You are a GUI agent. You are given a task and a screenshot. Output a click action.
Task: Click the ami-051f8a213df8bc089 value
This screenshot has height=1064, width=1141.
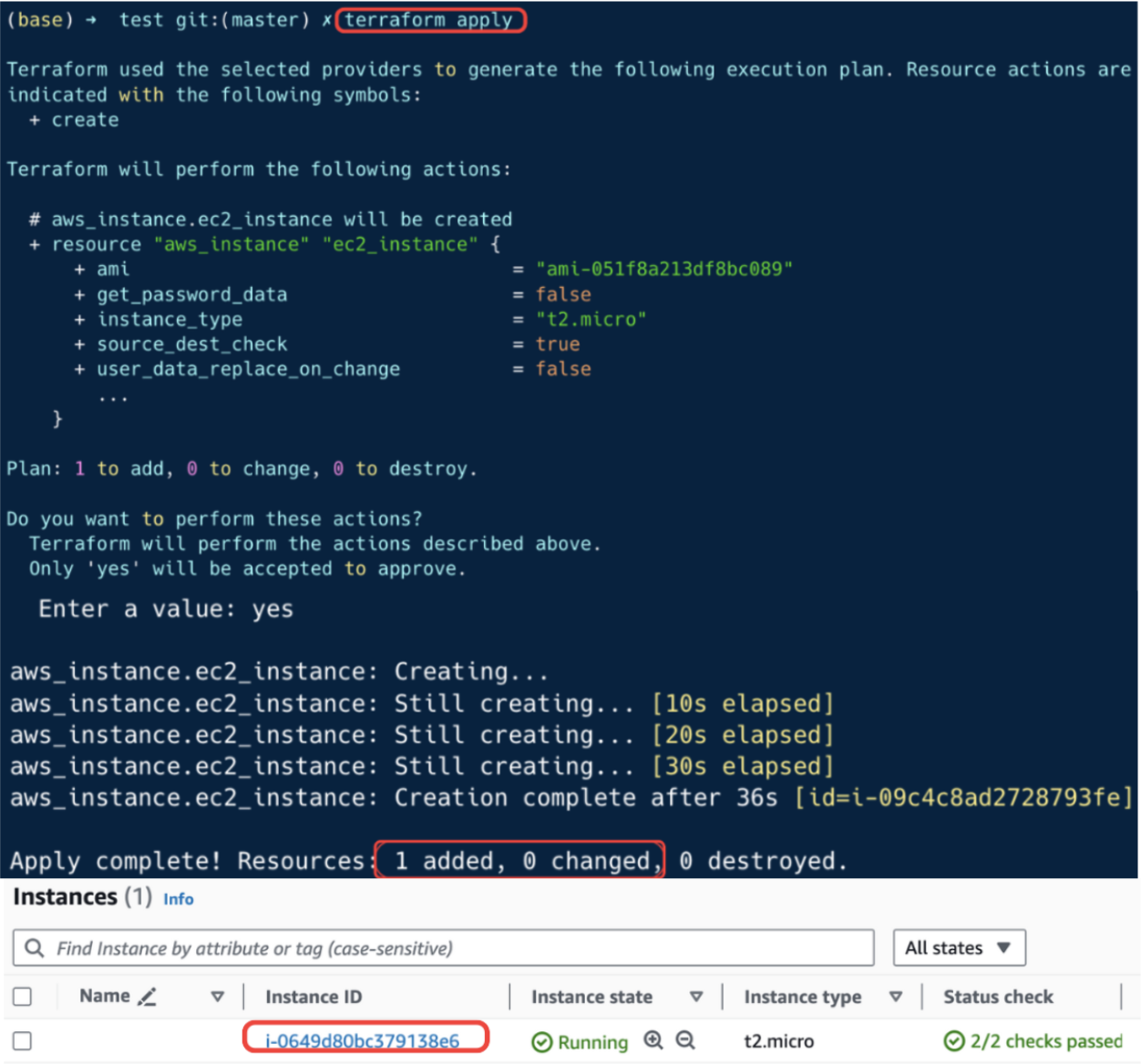click(664, 269)
